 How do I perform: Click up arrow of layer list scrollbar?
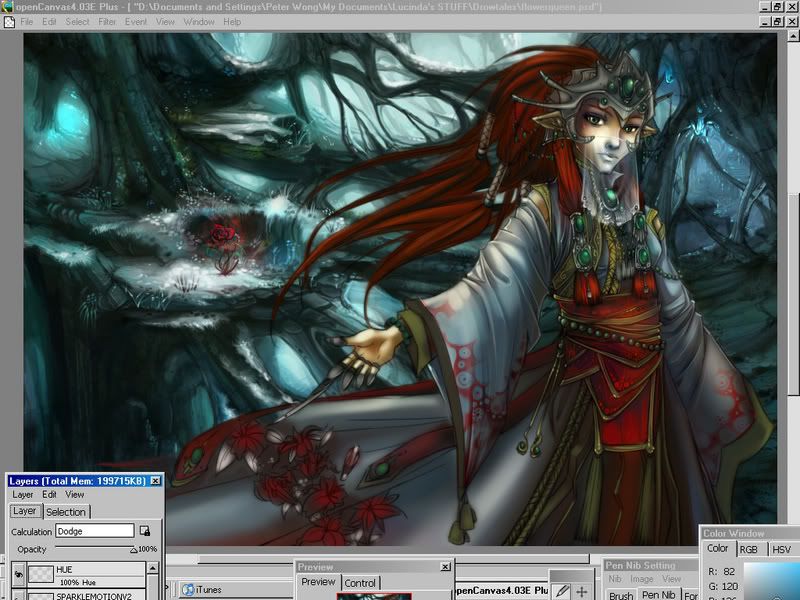(x=153, y=567)
